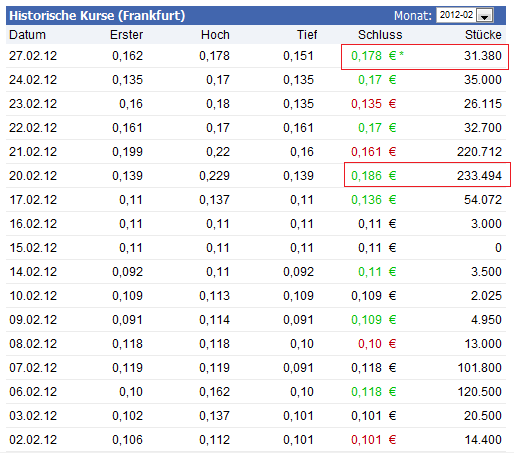The image size is (514, 453).
Task: Click volume value 35.000
Action: tap(483, 80)
